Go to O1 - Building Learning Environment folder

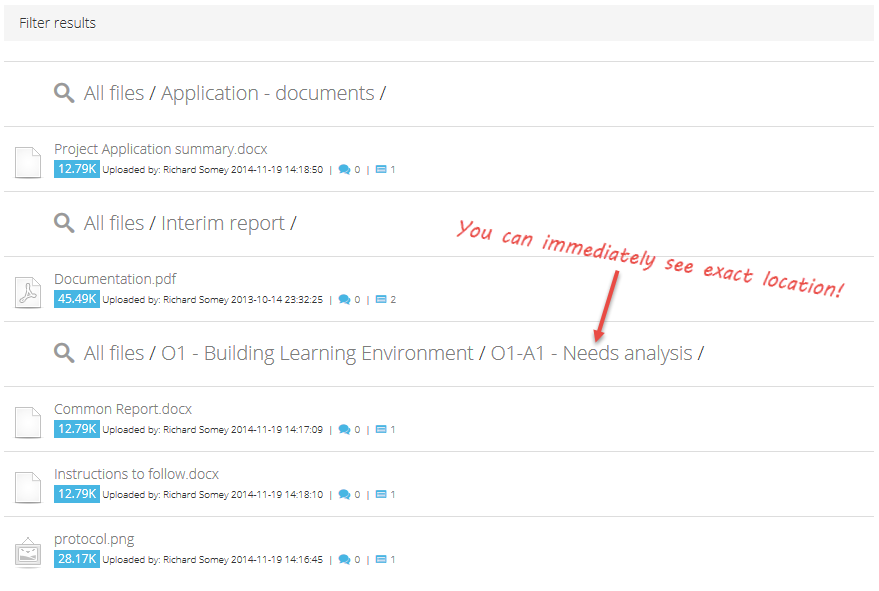point(317,354)
